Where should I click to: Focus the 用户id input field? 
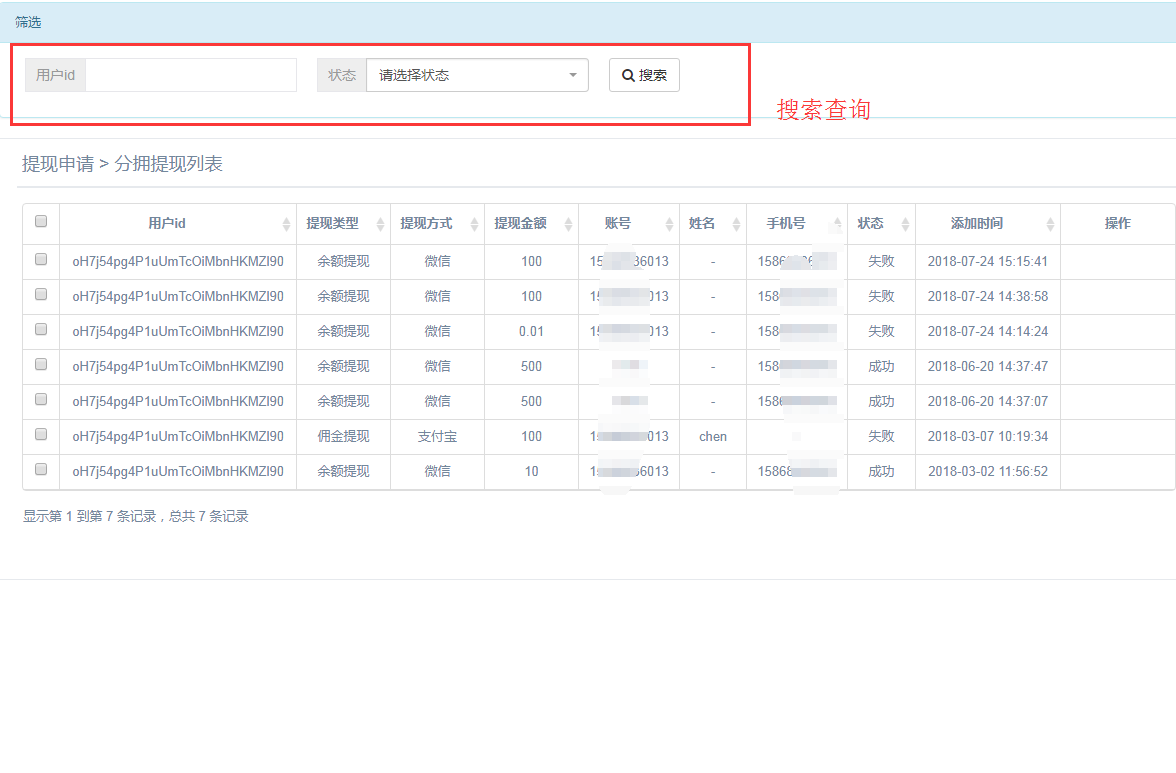tap(191, 75)
